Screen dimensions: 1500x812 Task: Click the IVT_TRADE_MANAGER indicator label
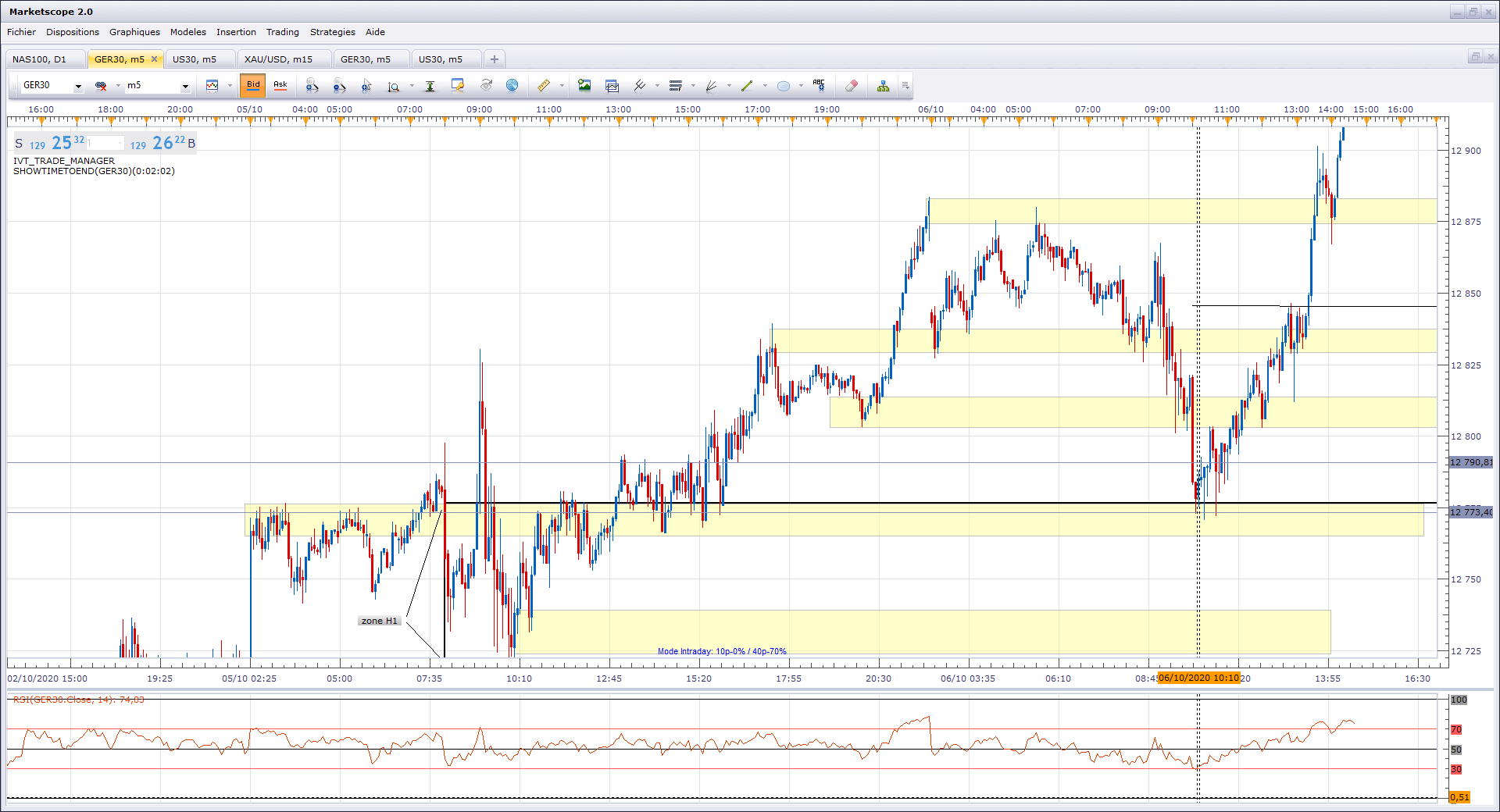(64, 161)
